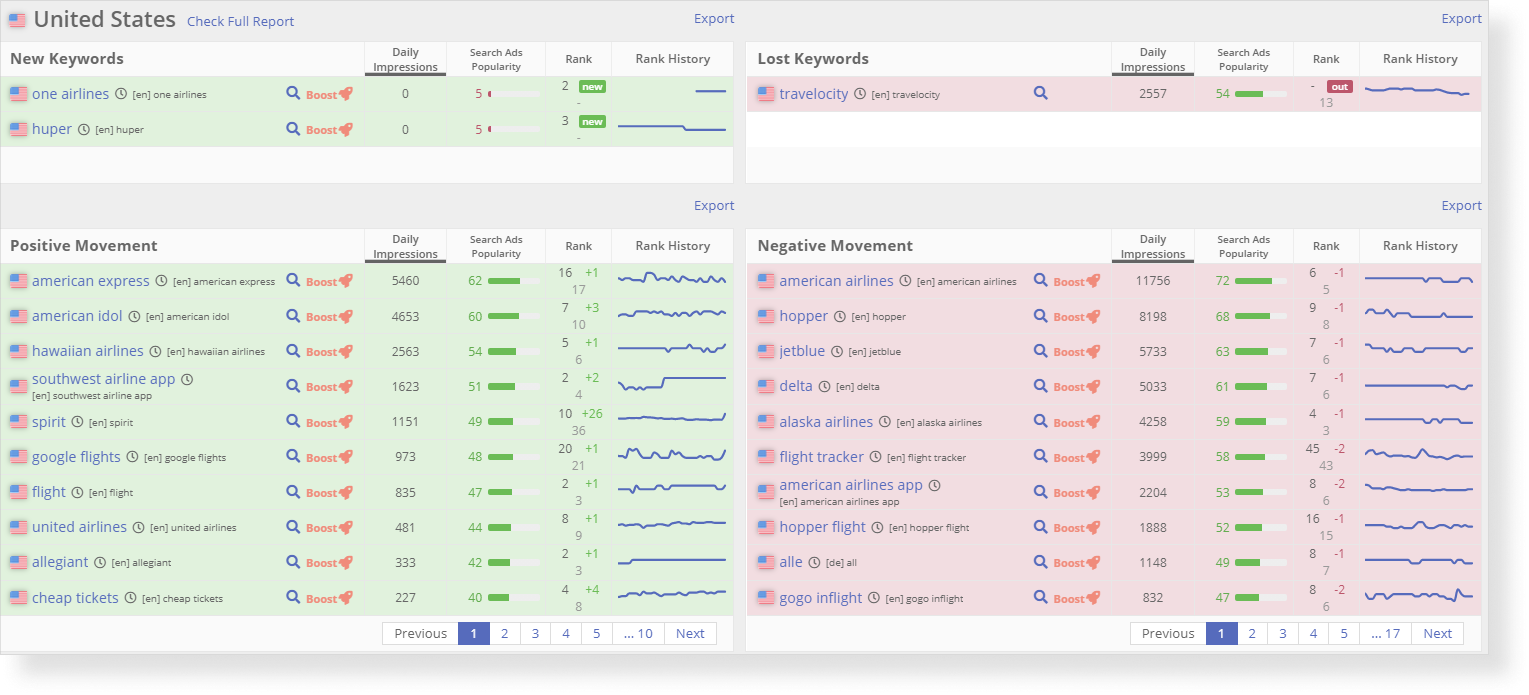Open search magnifier for travelocity keyword

tap(1041, 94)
